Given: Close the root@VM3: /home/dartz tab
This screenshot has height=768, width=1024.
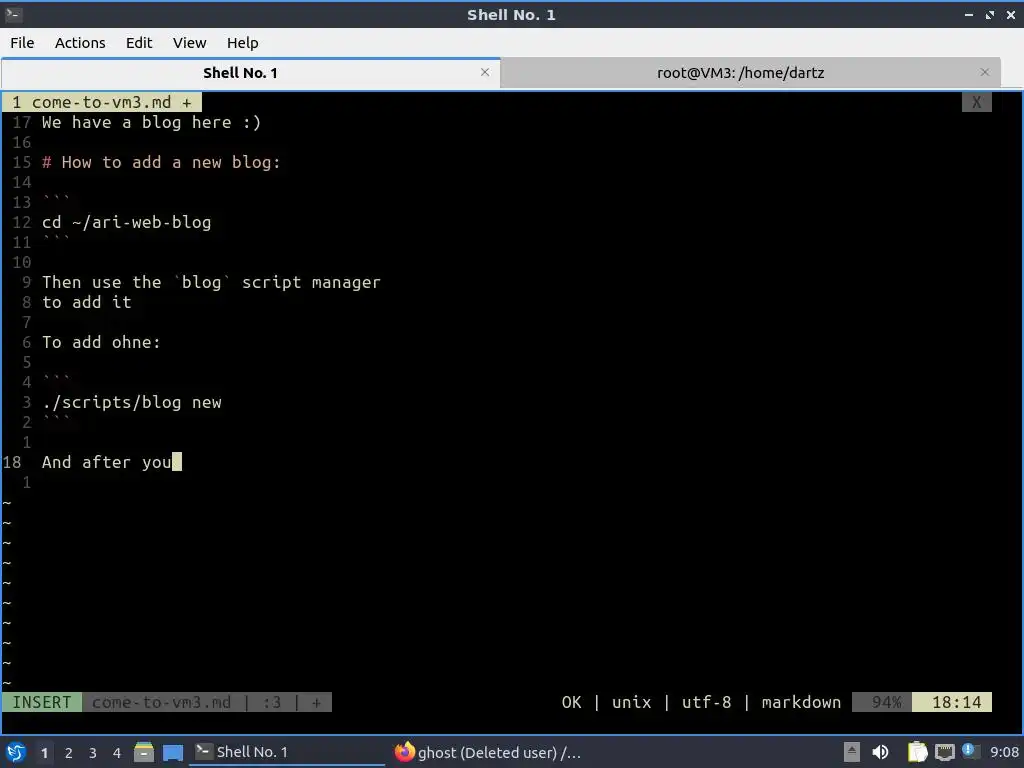Looking at the screenshot, I should tap(985, 72).
